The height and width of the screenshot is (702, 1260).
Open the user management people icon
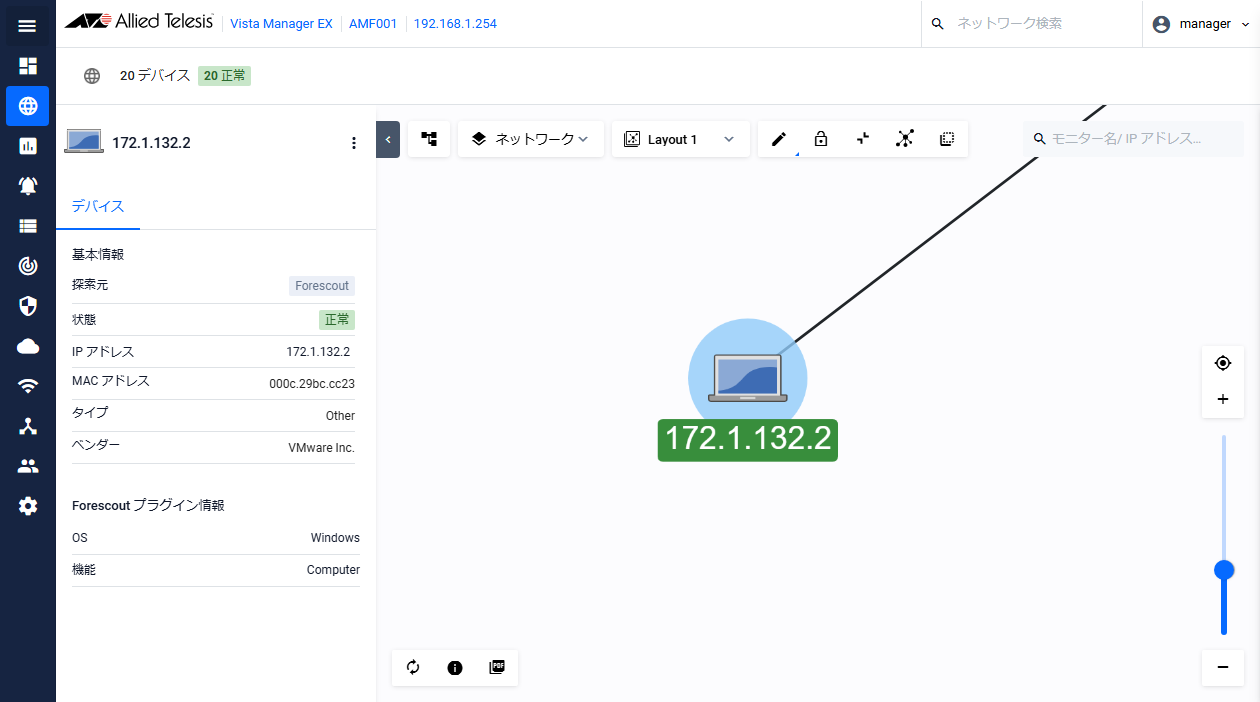click(x=27, y=466)
